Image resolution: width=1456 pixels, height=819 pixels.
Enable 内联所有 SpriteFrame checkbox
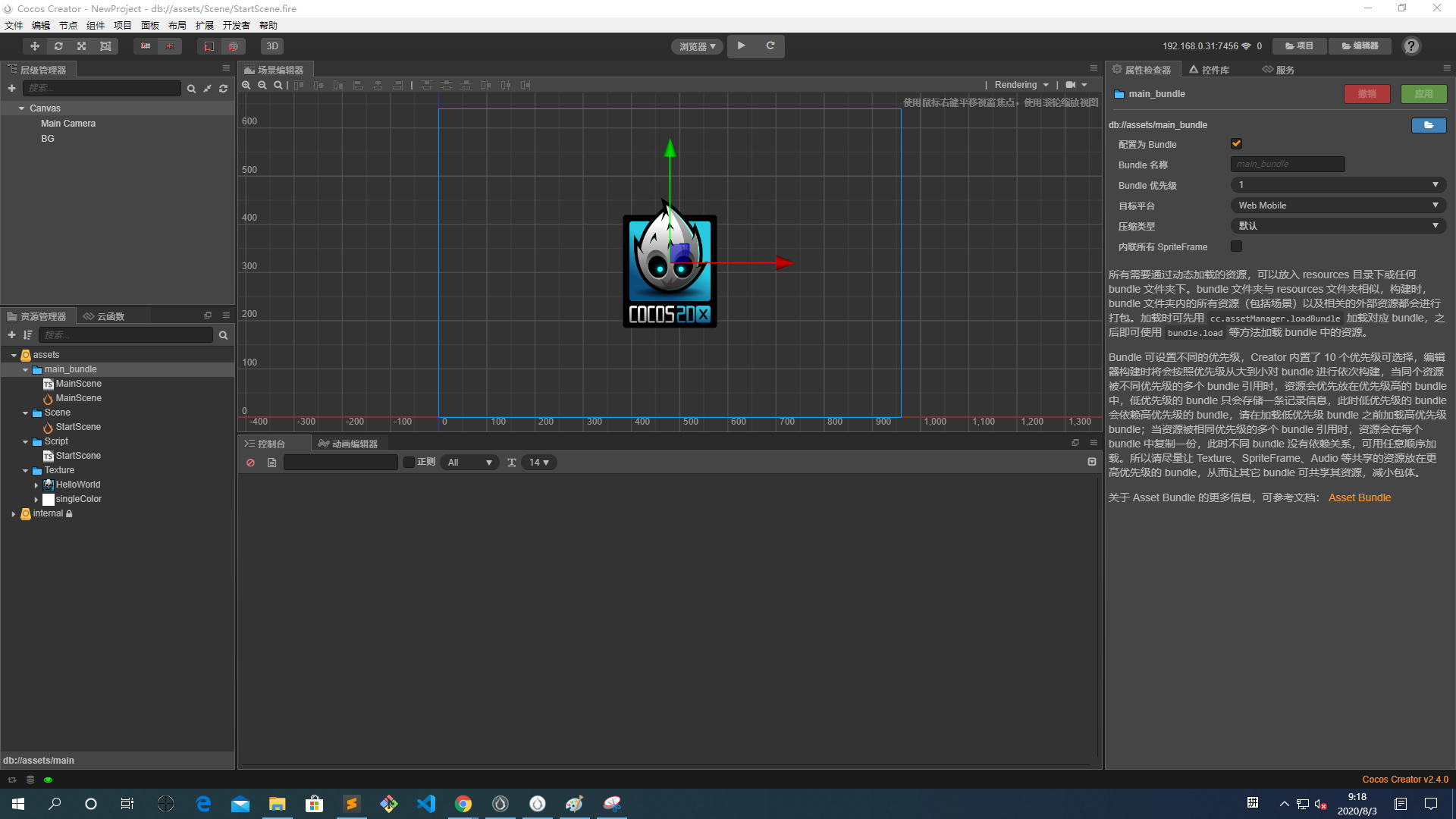pos(1236,246)
